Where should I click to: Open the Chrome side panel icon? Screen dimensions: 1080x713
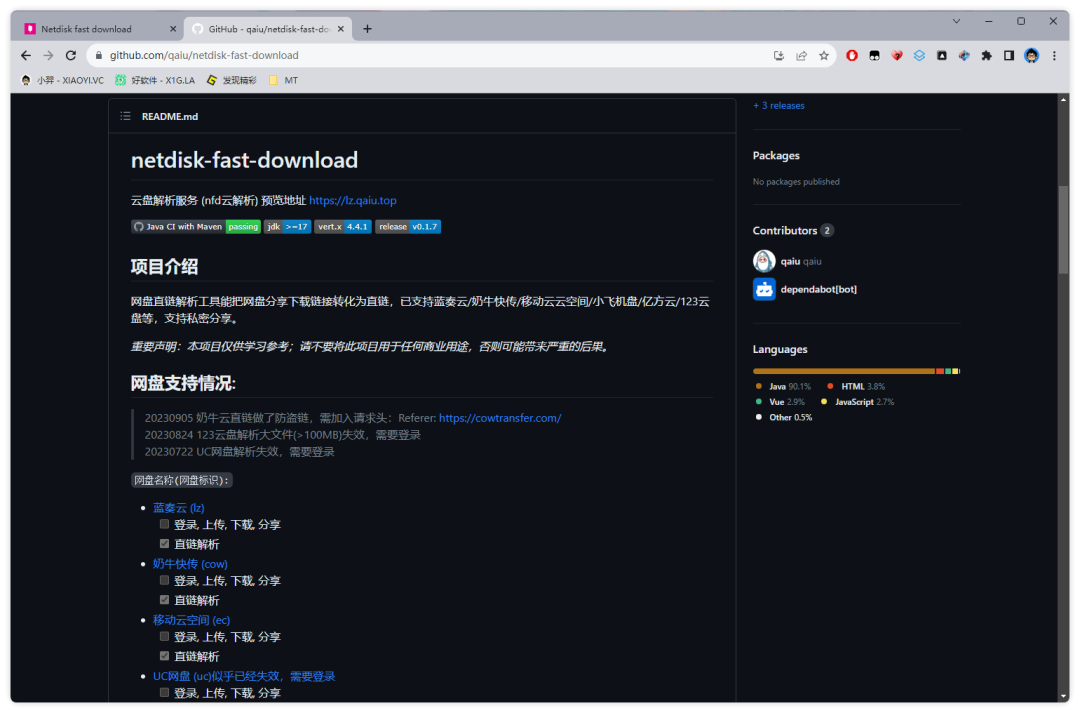[1009, 56]
